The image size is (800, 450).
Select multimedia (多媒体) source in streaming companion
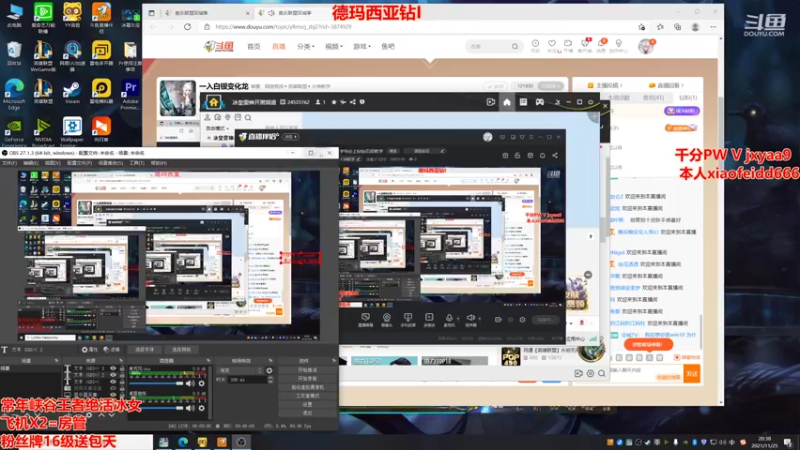coord(429,319)
